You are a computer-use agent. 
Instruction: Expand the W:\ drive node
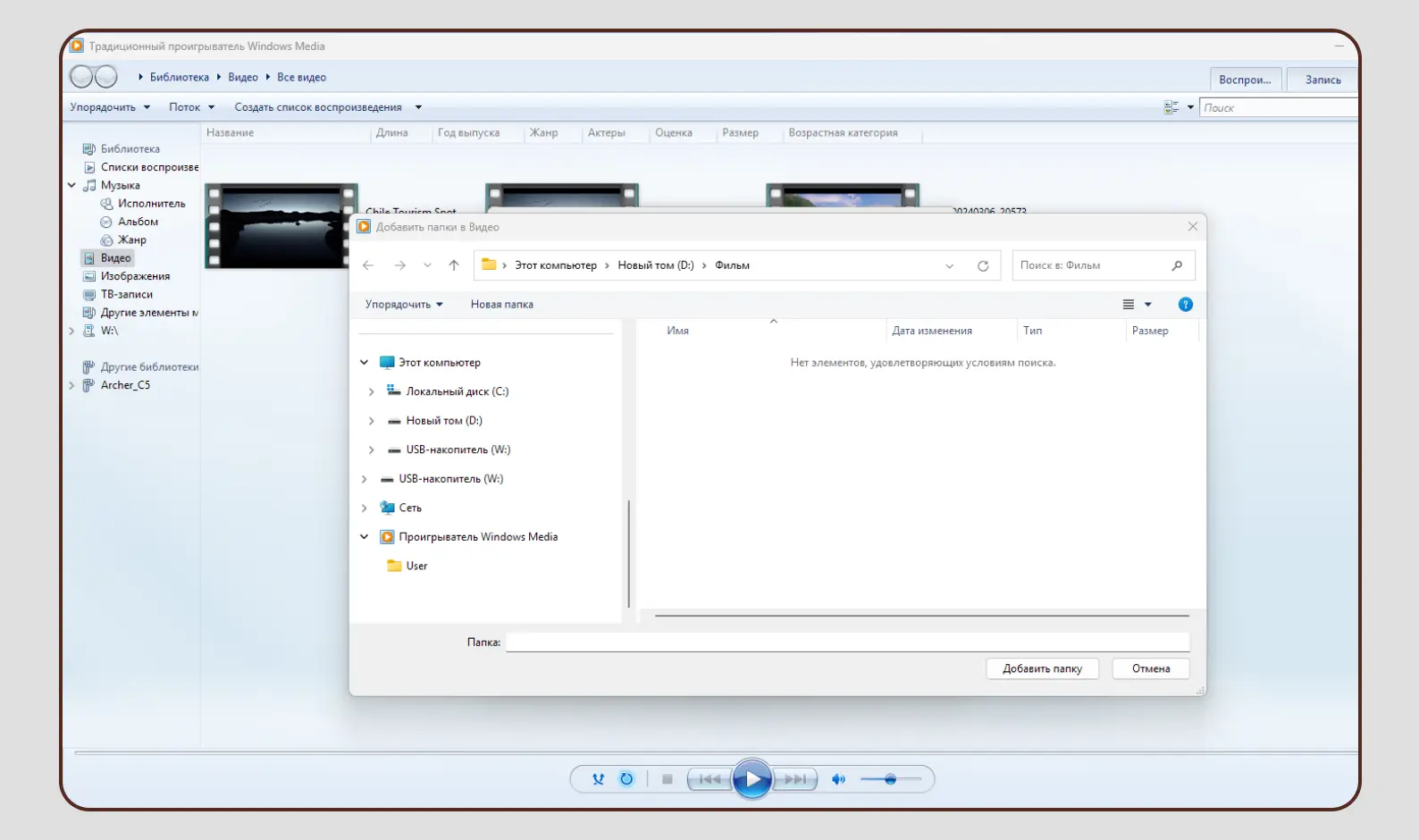point(71,331)
